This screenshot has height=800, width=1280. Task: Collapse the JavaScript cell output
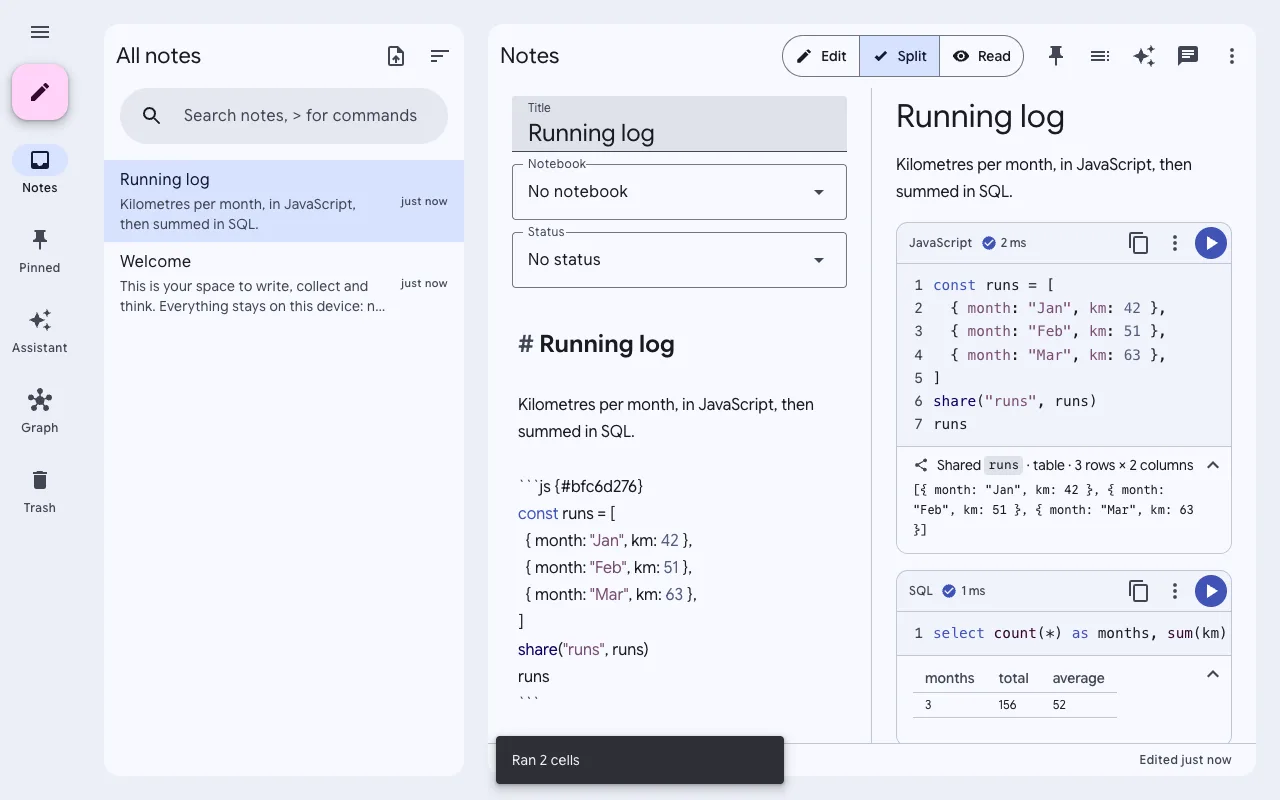(1213, 465)
